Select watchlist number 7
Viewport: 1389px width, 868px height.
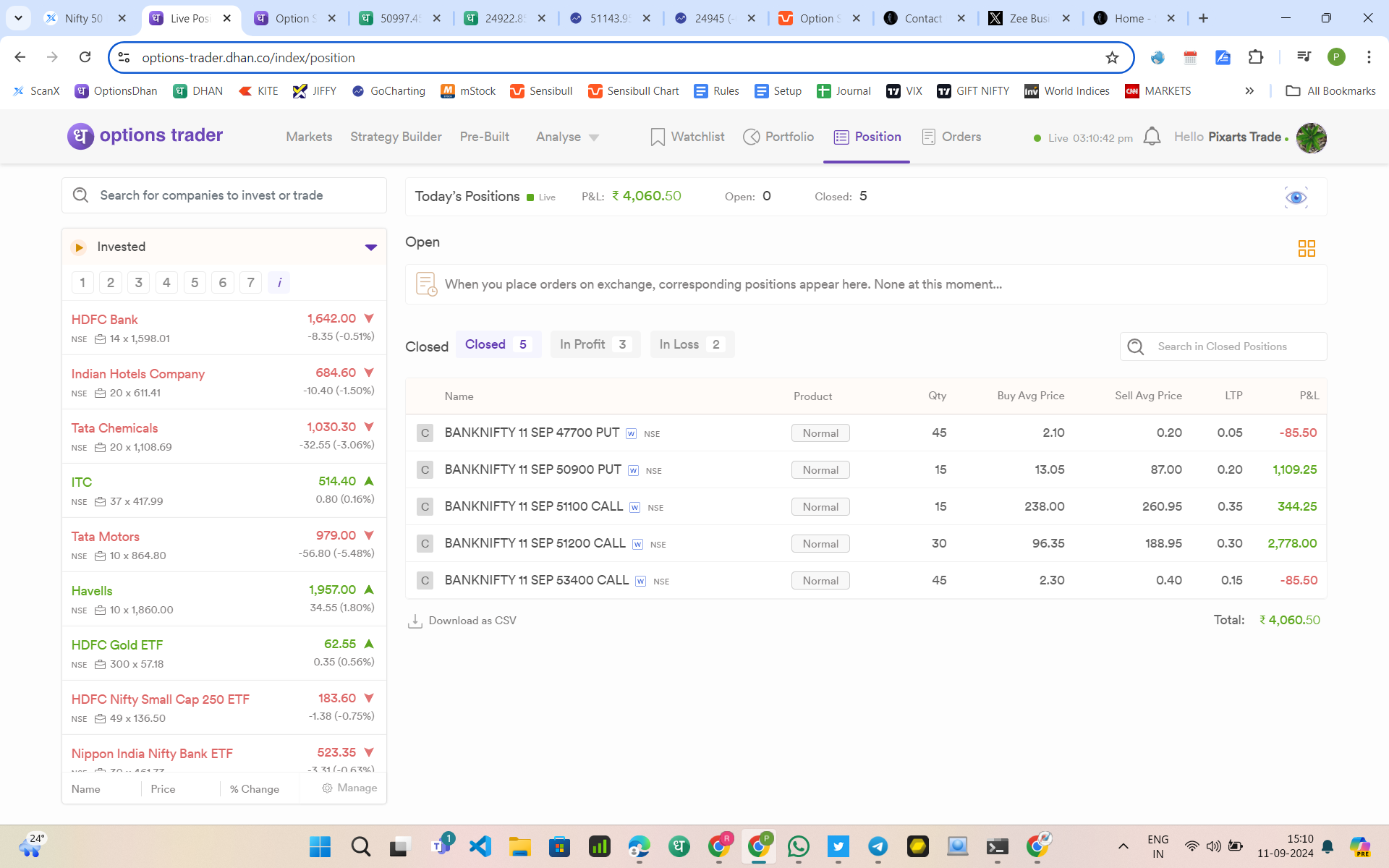point(250,282)
